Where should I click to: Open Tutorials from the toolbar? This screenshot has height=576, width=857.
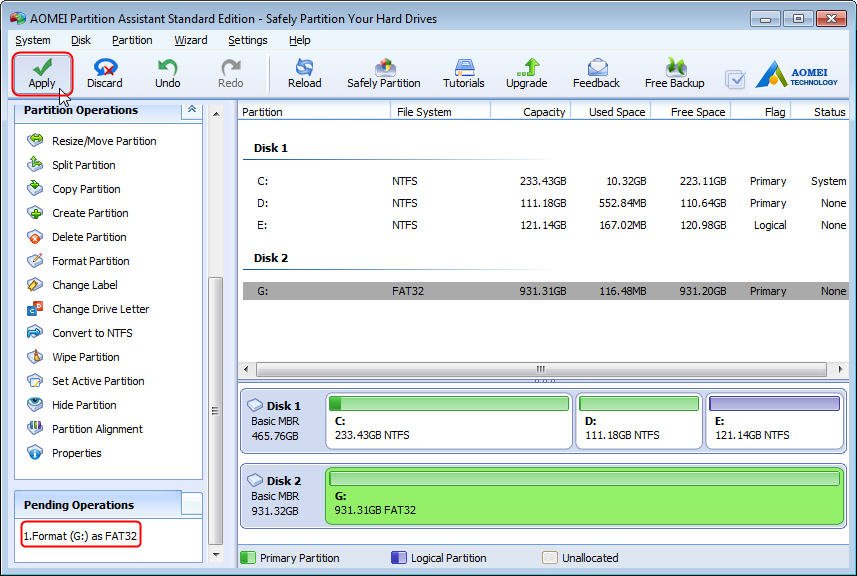point(463,74)
